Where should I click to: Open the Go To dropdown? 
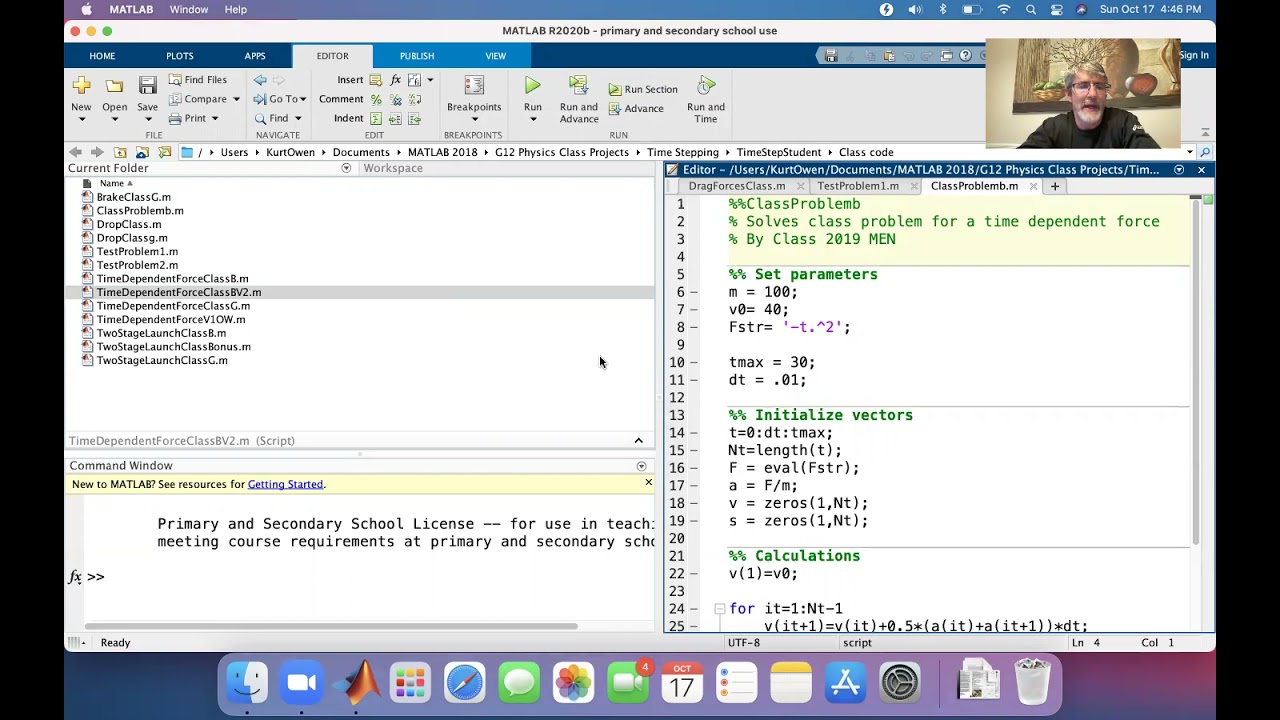280,99
